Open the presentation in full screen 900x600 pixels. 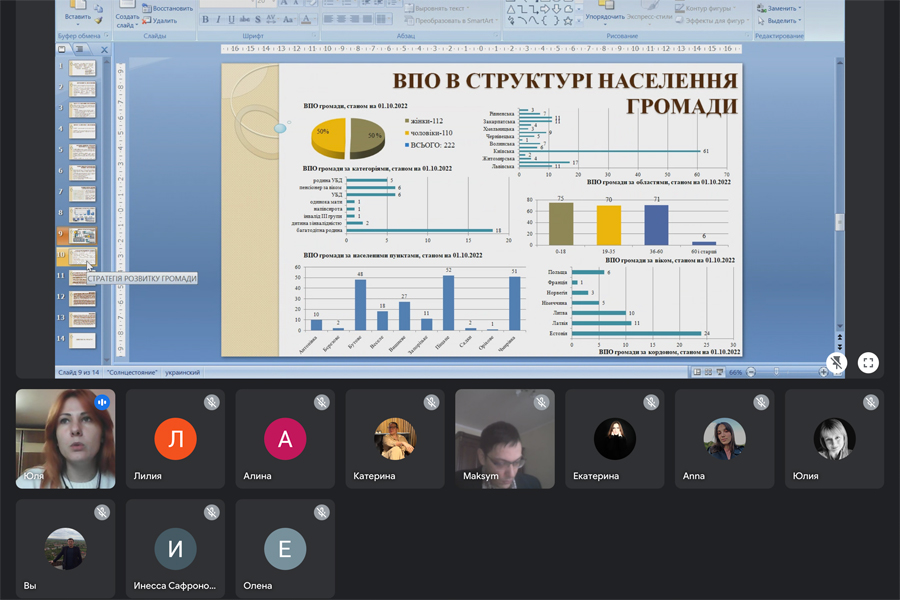(868, 363)
